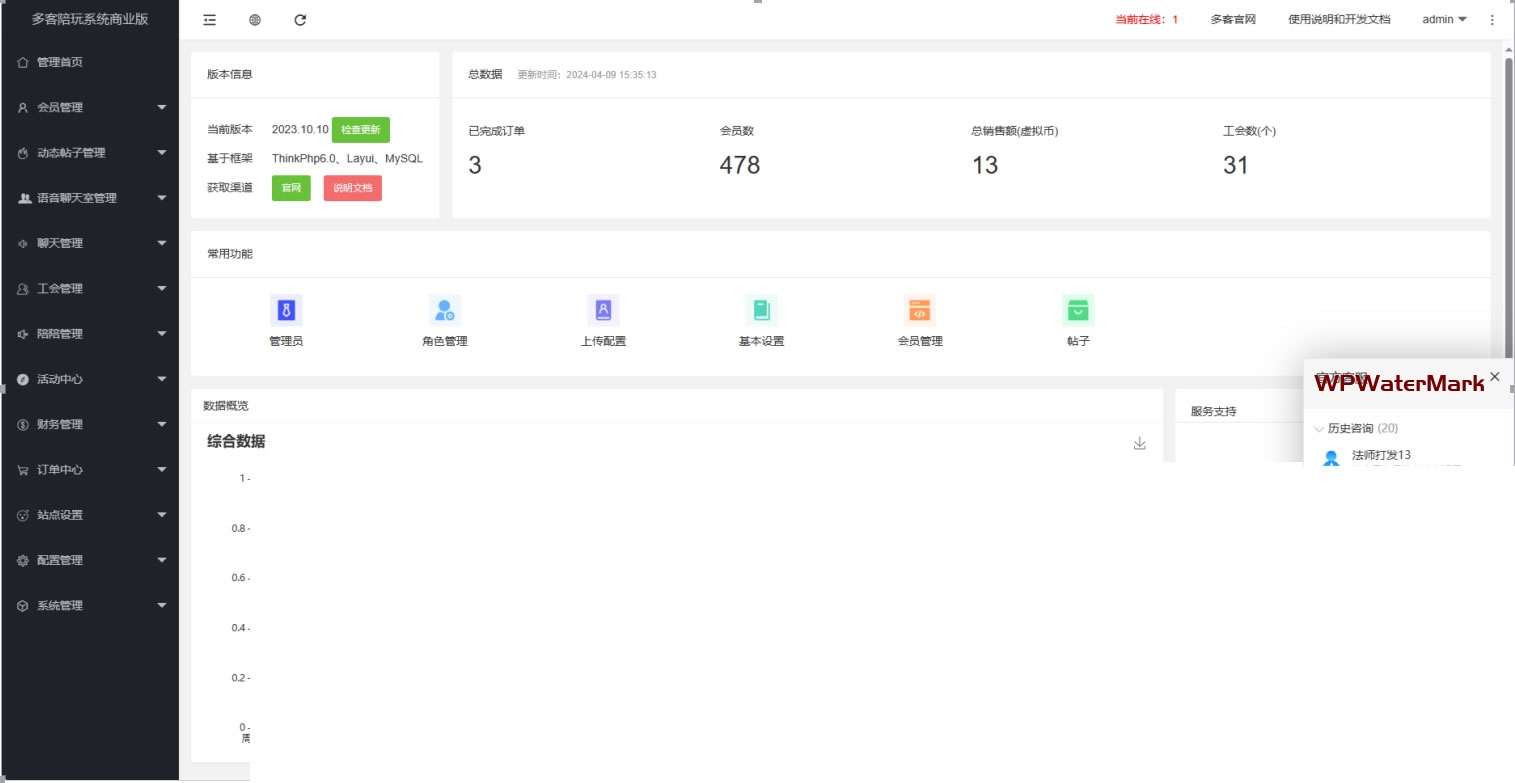This screenshot has width=1515, height=783.
Task: Expand the 会员管理 sidebar menu
Action: (90, 107)
